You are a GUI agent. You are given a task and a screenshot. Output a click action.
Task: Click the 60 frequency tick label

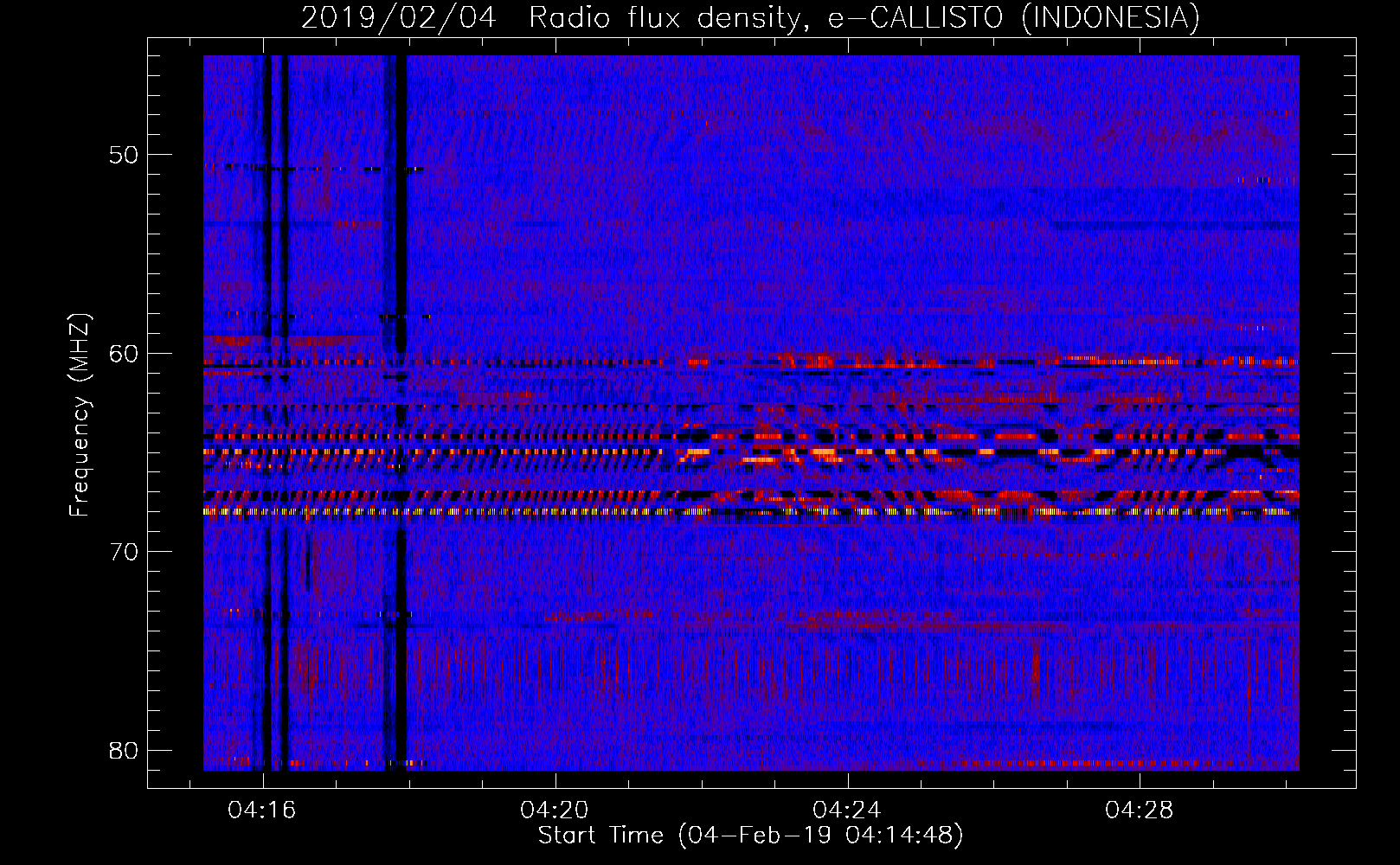124,354
